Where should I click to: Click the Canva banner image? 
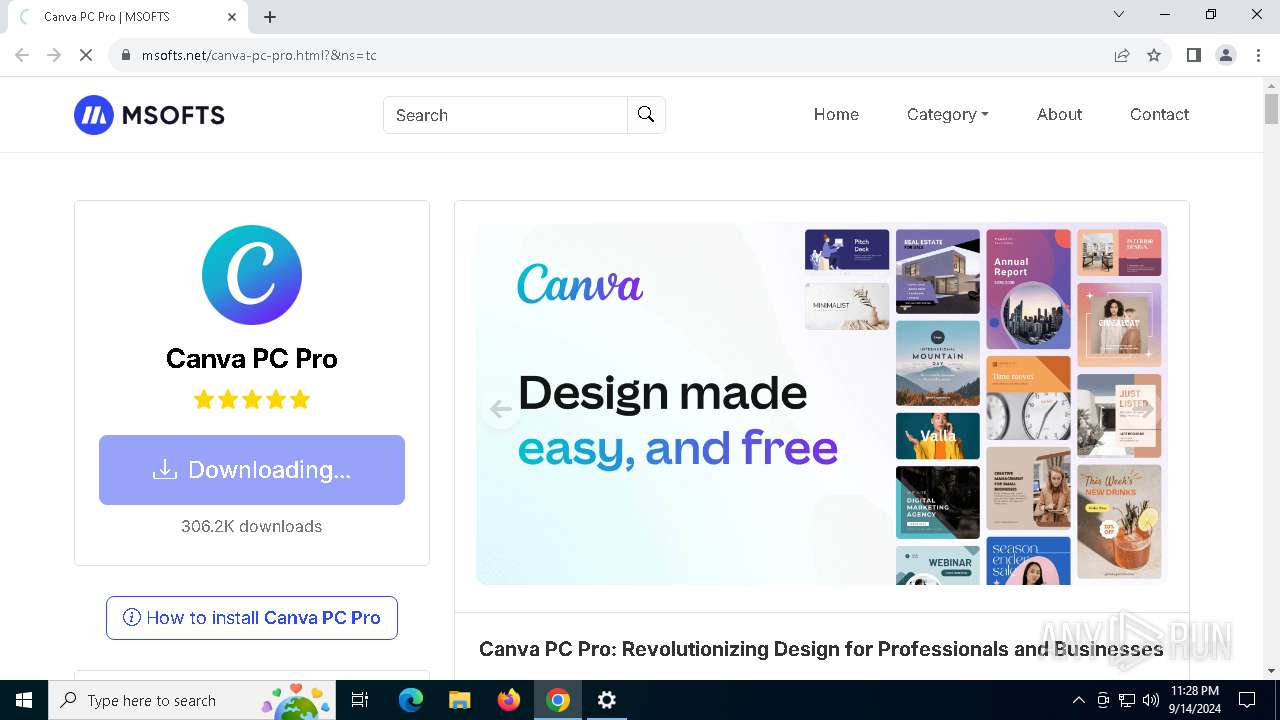tap(822, 403)
